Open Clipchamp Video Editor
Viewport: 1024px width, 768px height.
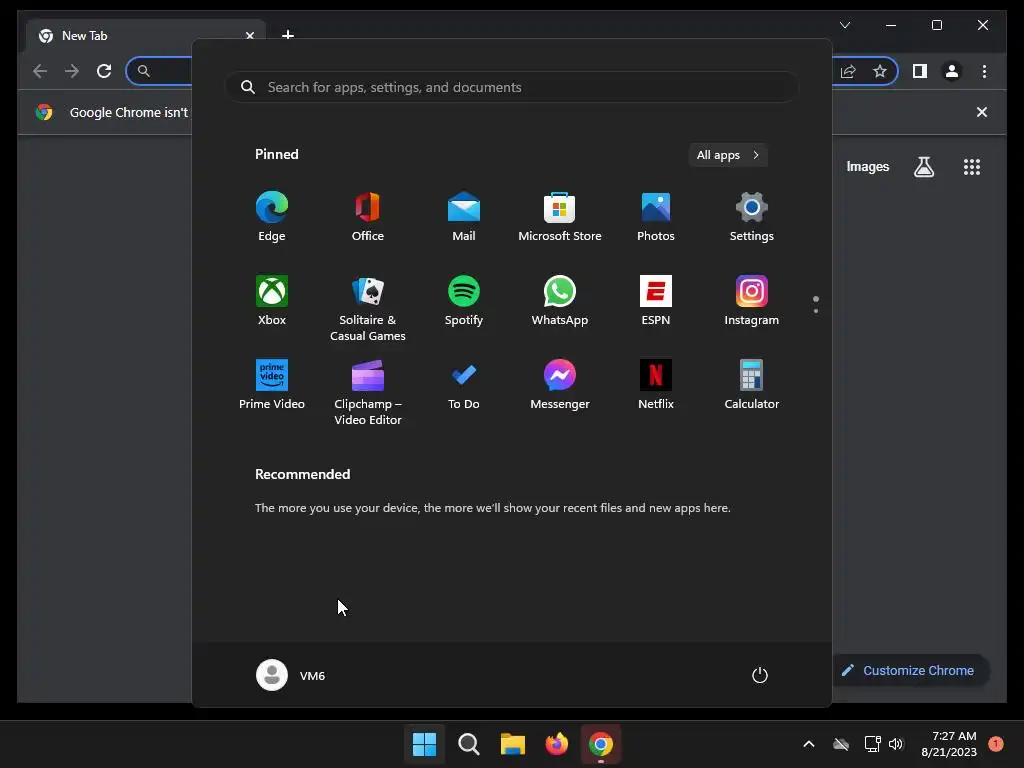pyautogui.click(x=368, y=392)
